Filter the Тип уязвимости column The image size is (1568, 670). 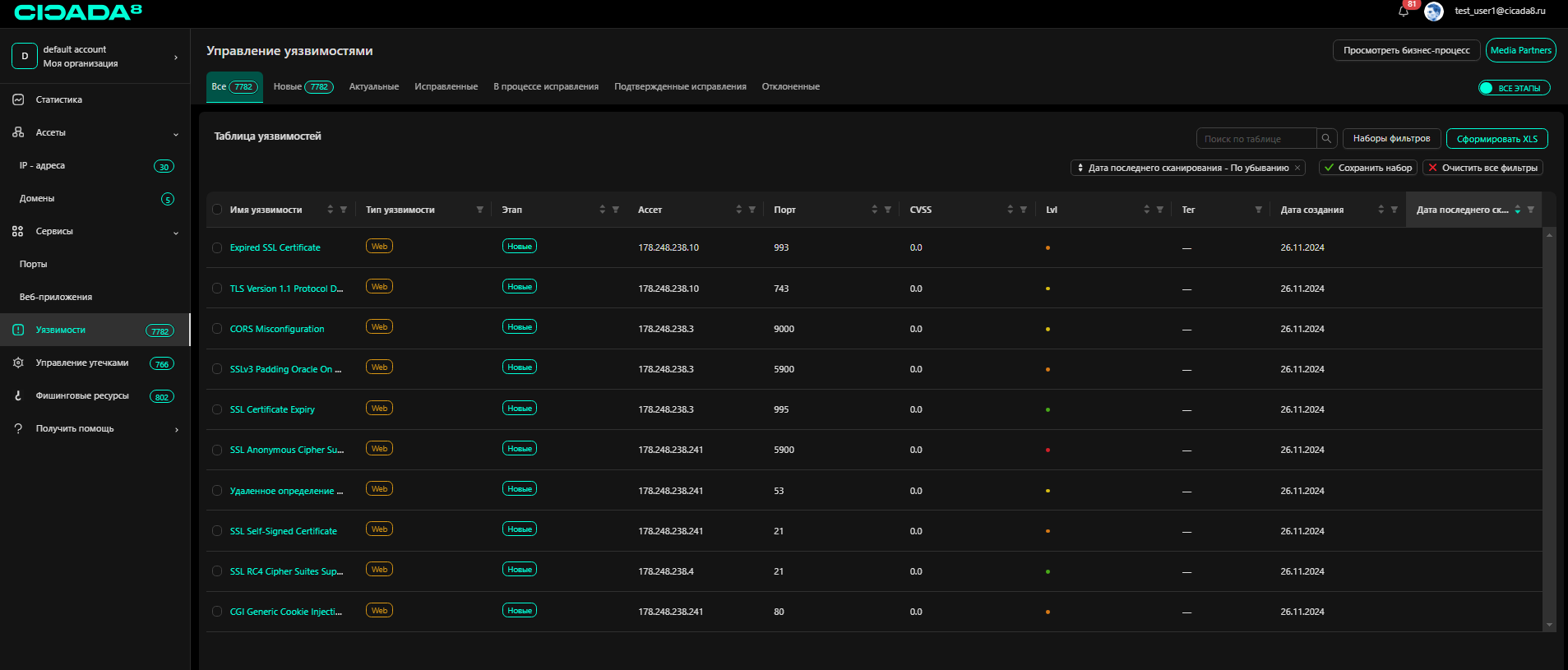coord(480,210)
